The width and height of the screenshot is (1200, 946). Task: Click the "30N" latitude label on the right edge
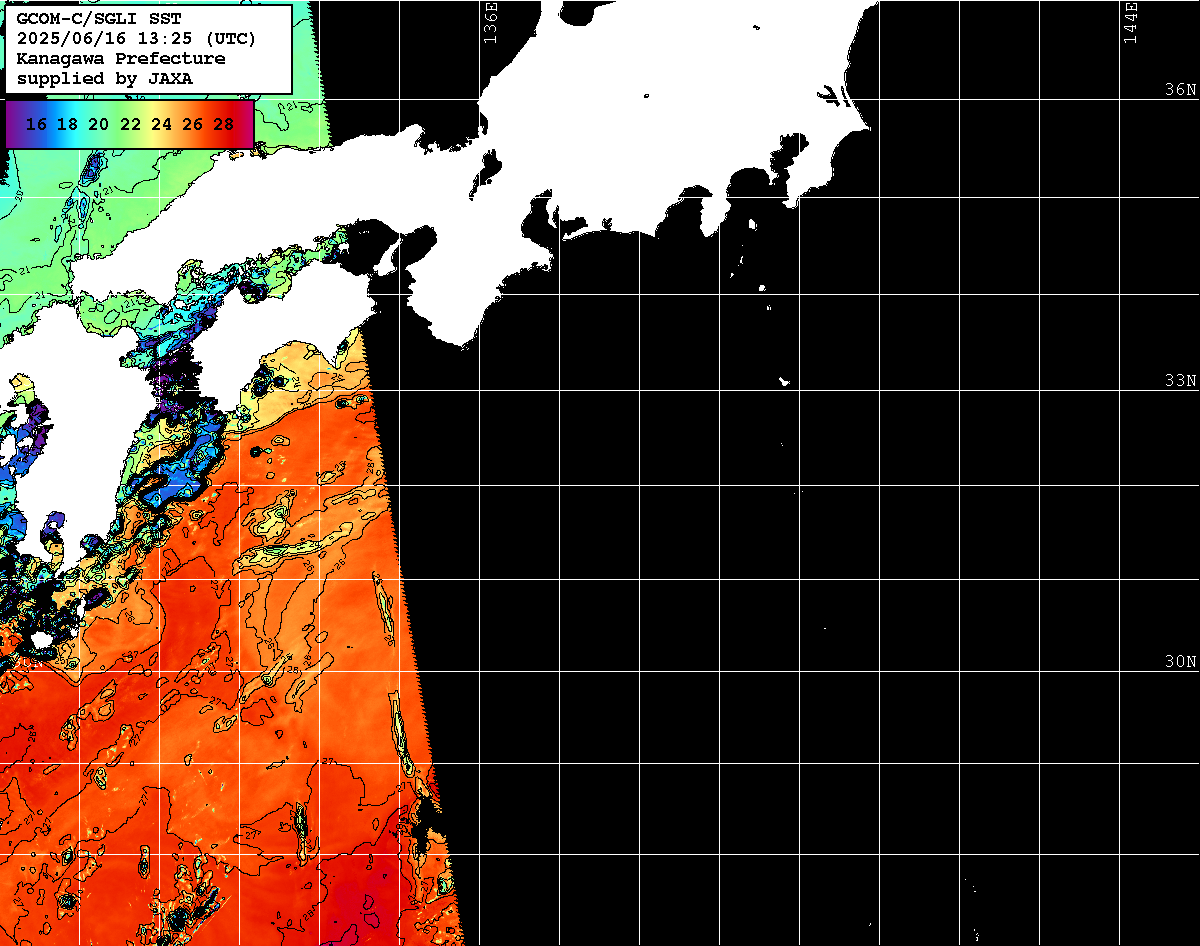click(x=1180, y=662)
